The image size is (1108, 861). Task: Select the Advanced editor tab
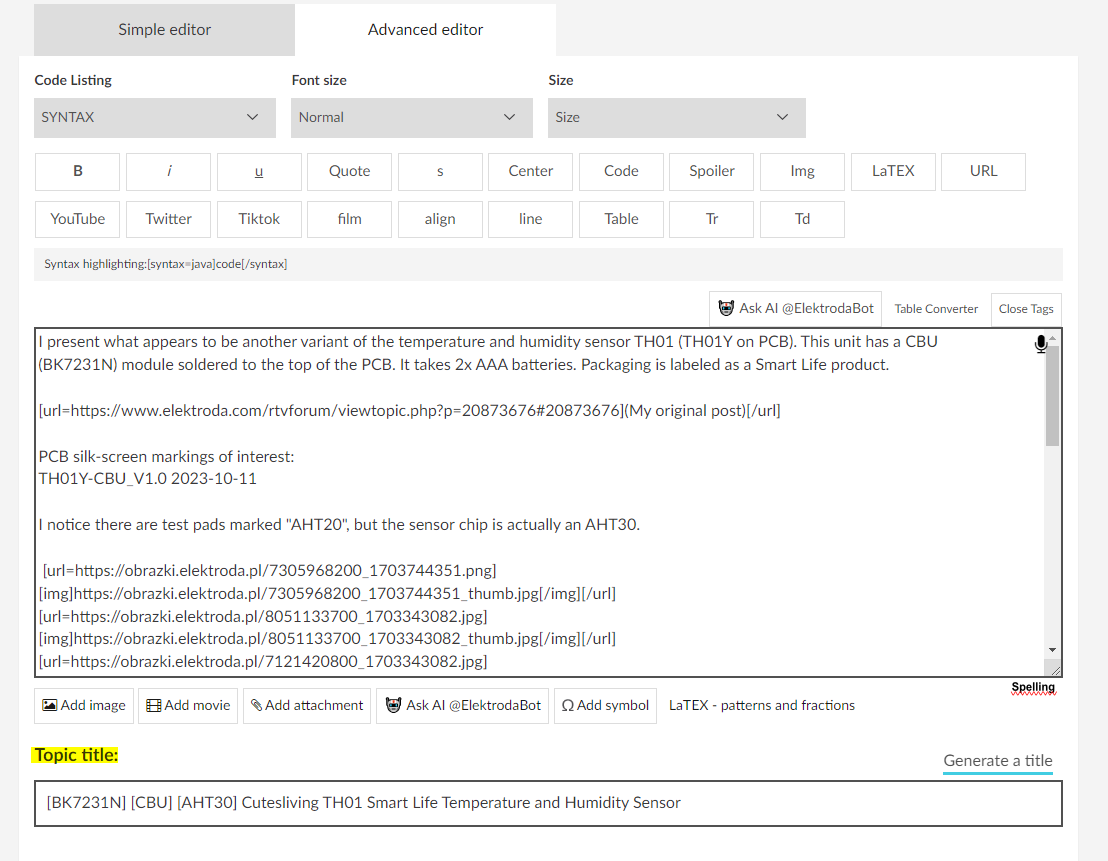point(425,30)
